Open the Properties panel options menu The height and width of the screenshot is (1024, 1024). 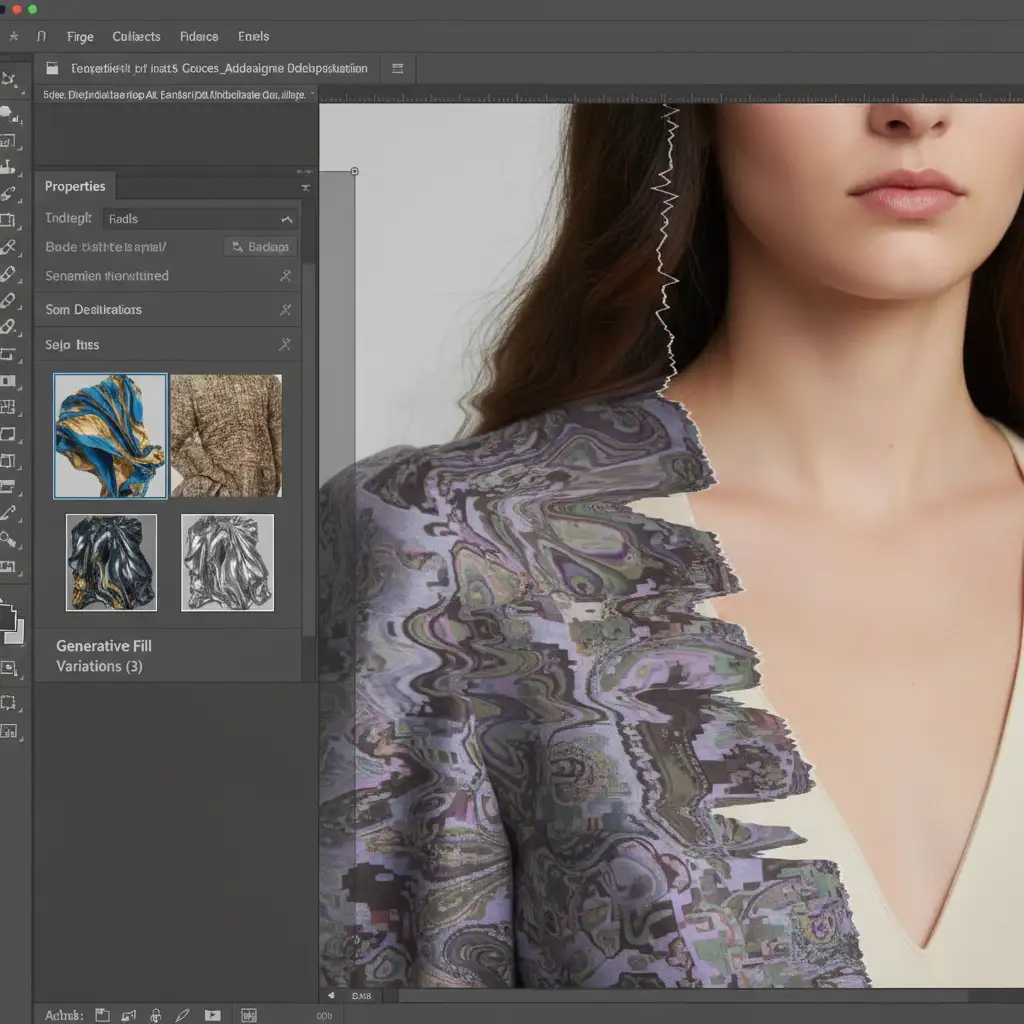pyautogui.click(x=305, y=187)
